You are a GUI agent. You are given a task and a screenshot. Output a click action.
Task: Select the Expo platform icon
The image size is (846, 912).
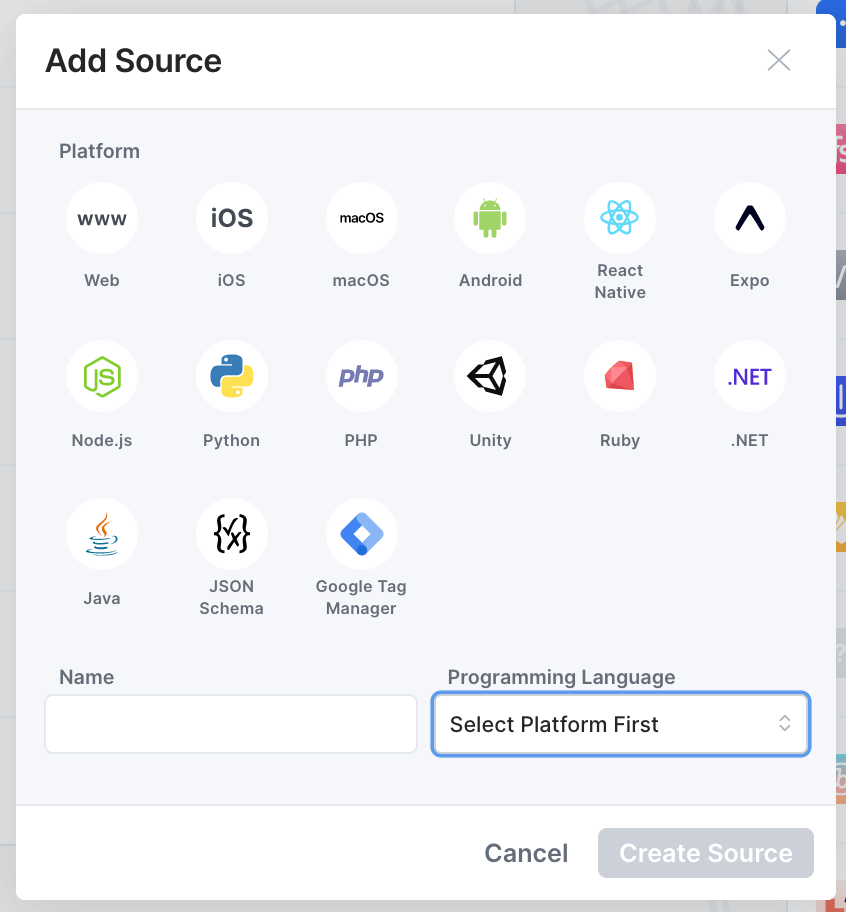(x=749, y=218)
